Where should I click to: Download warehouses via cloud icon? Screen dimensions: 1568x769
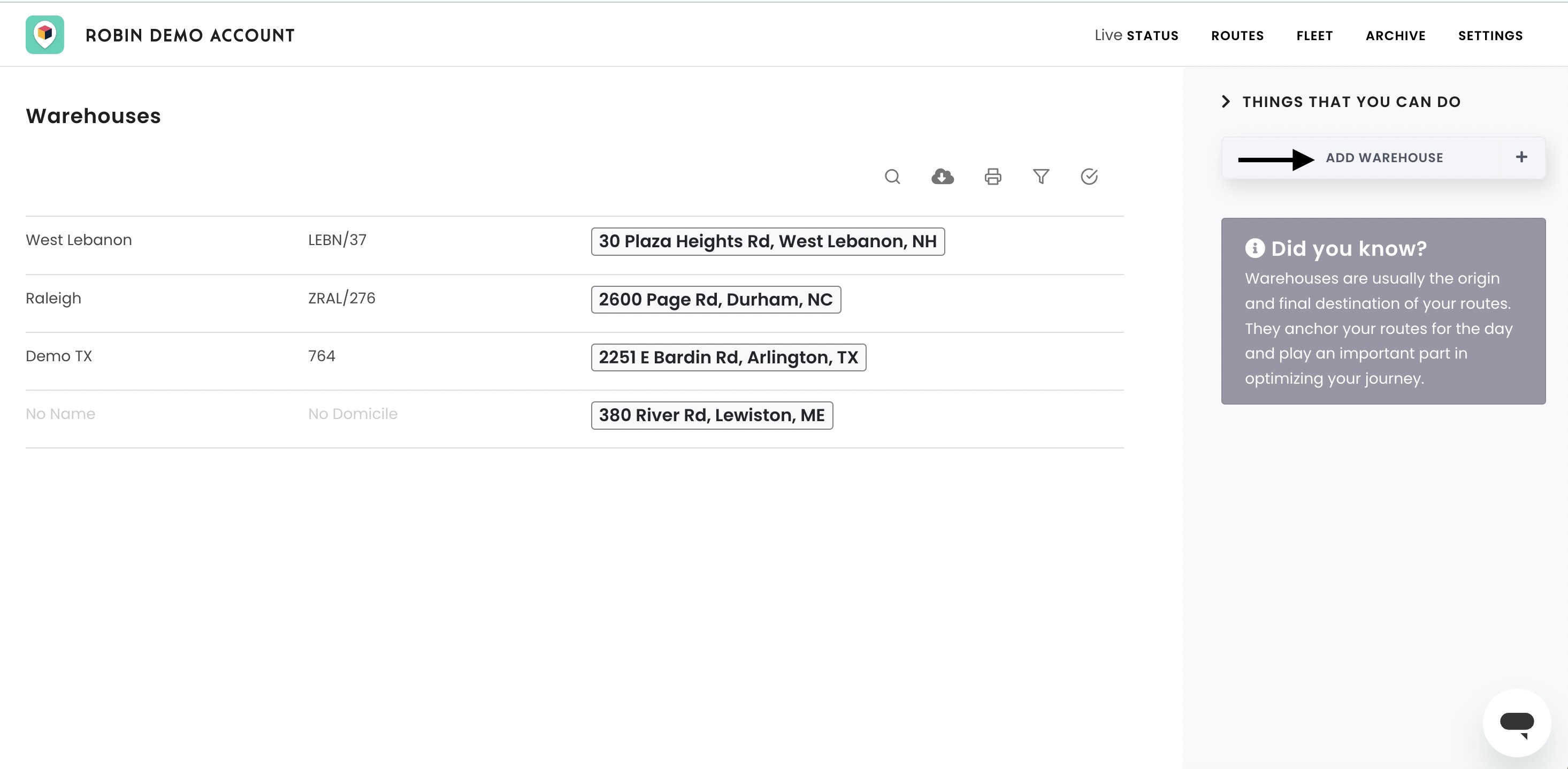pos(942,177)
